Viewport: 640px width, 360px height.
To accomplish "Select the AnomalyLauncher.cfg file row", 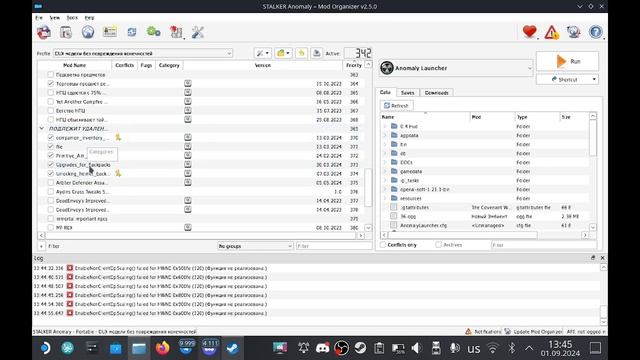I will 486,225.
